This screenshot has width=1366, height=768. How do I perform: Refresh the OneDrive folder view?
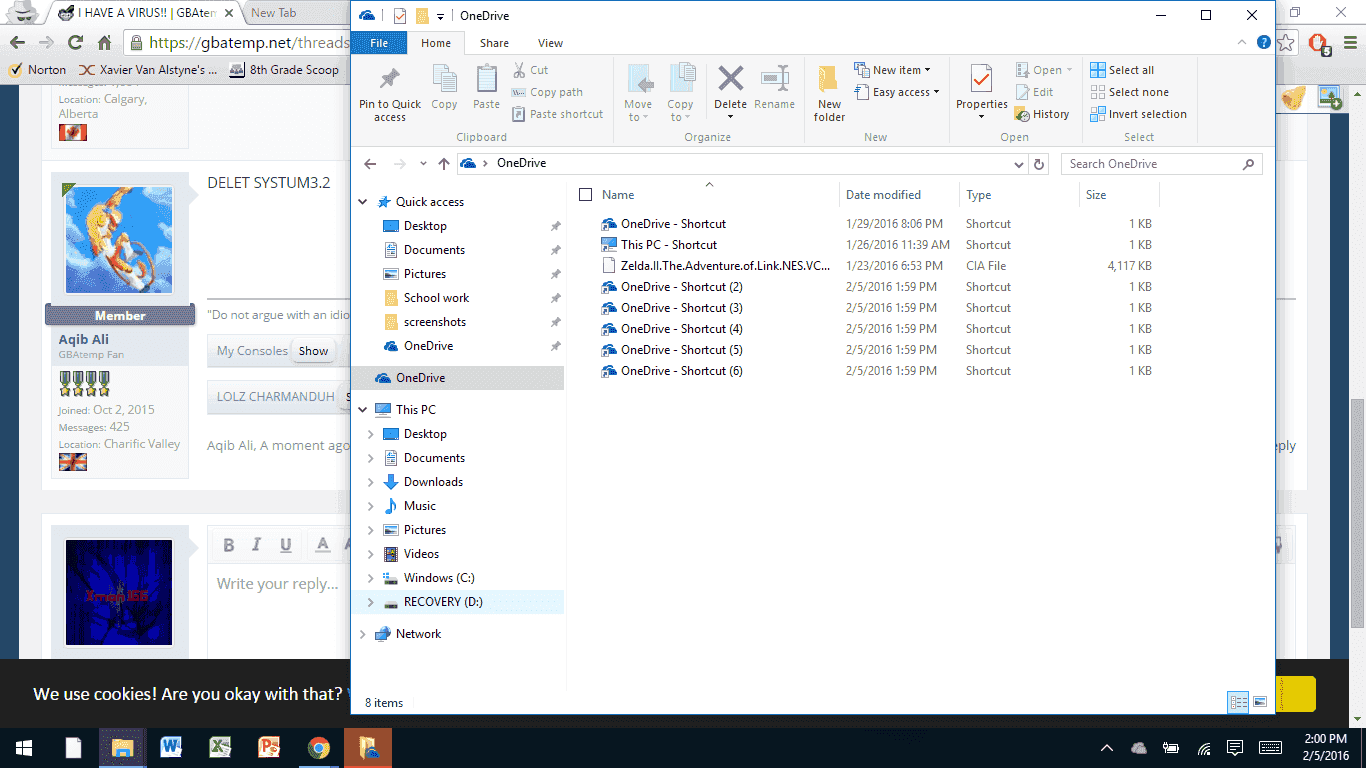coord(1039,164)
